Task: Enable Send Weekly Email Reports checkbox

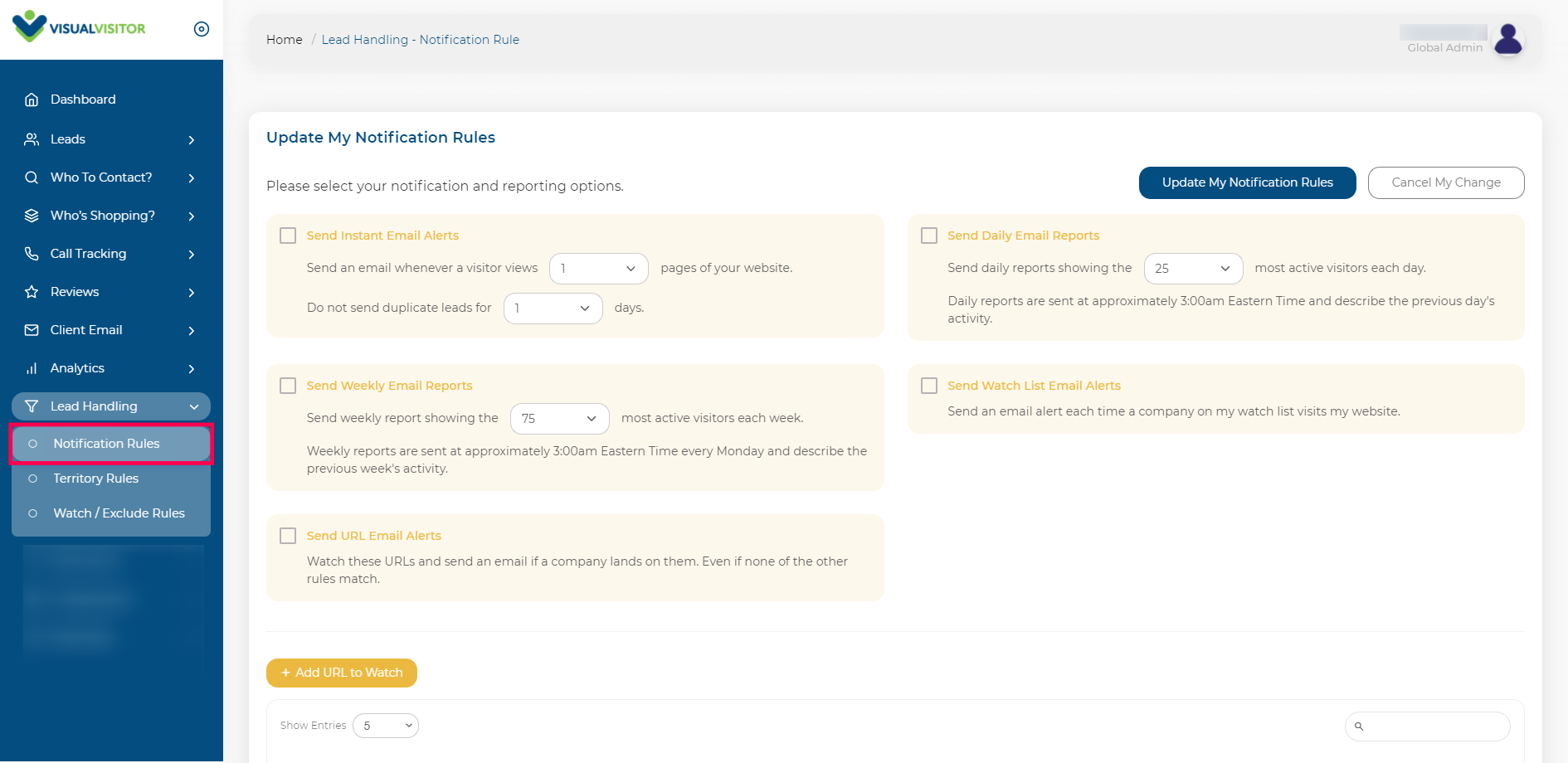Action: (x=288, y=386)
